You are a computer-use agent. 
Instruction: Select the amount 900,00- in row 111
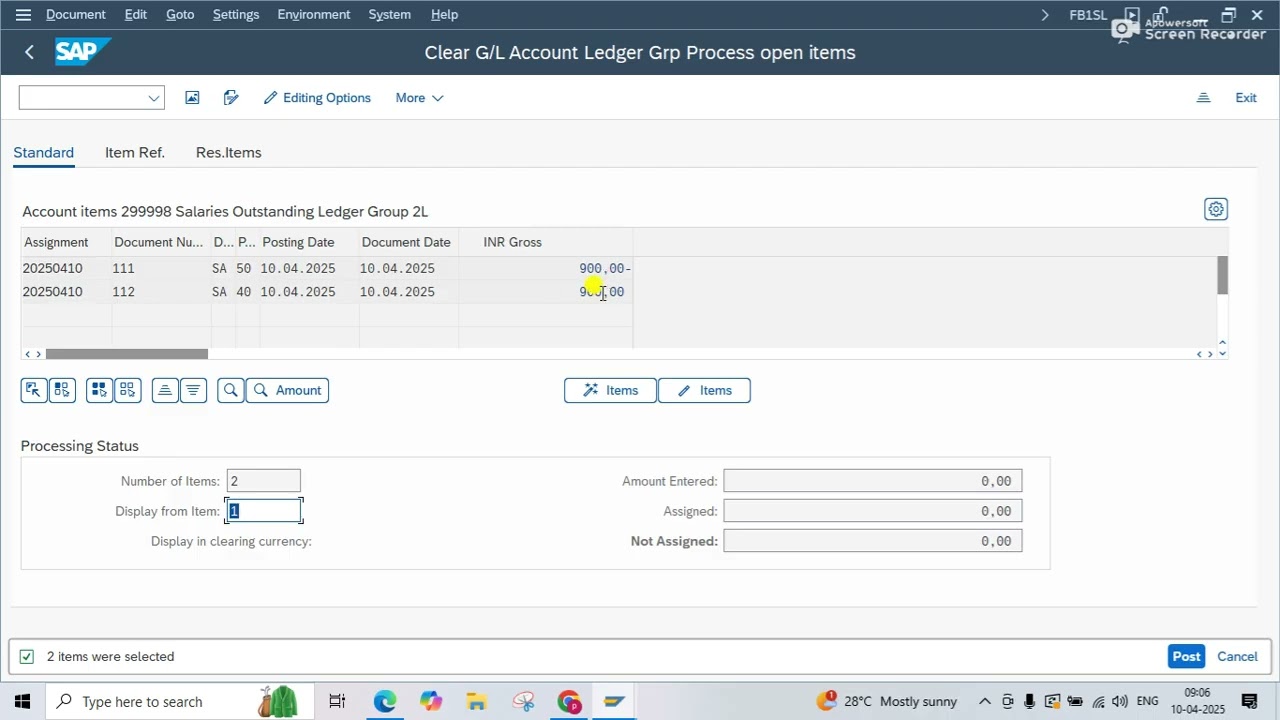tap(605, 268)
